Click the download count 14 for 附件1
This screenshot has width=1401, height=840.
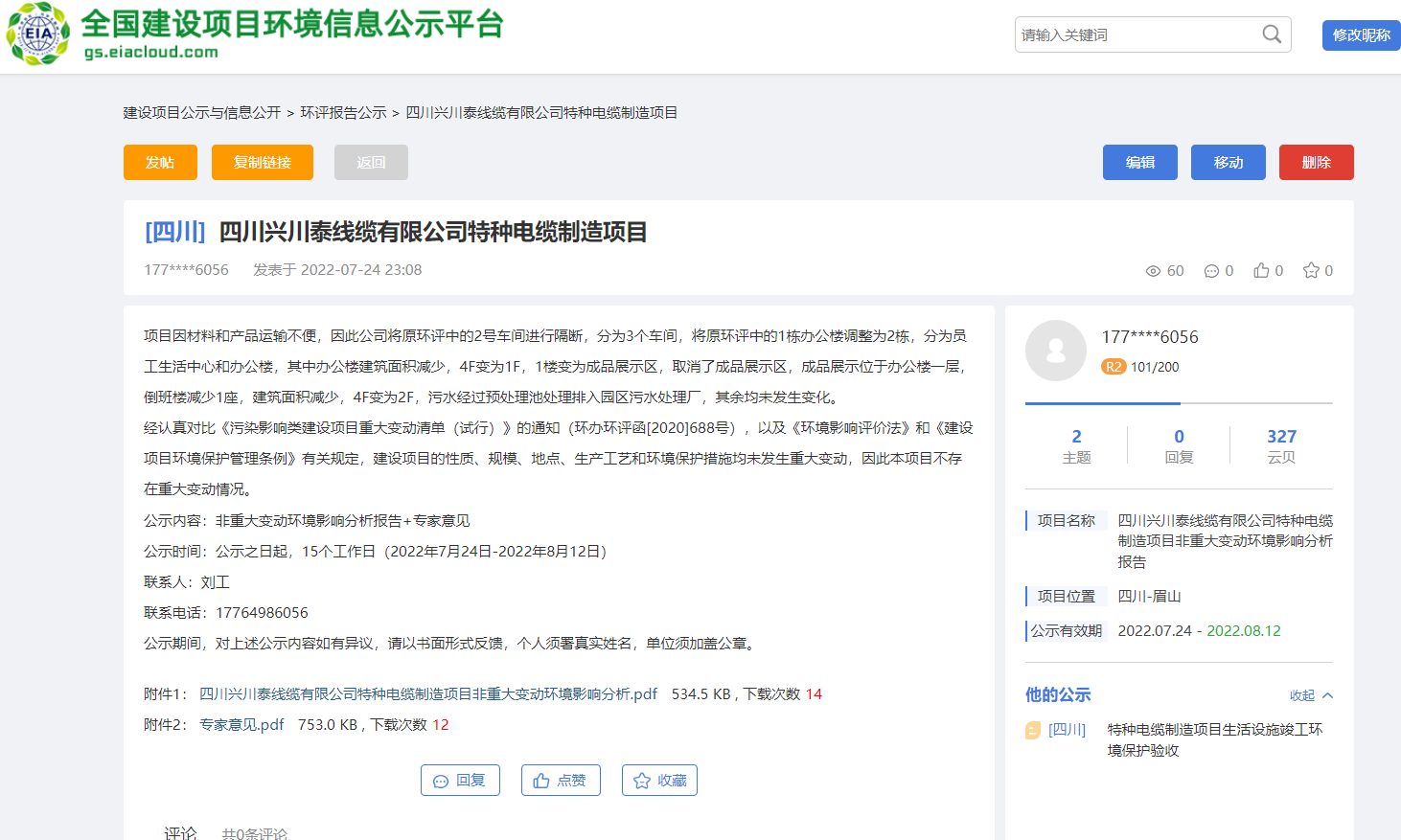[x=814, y=694]
